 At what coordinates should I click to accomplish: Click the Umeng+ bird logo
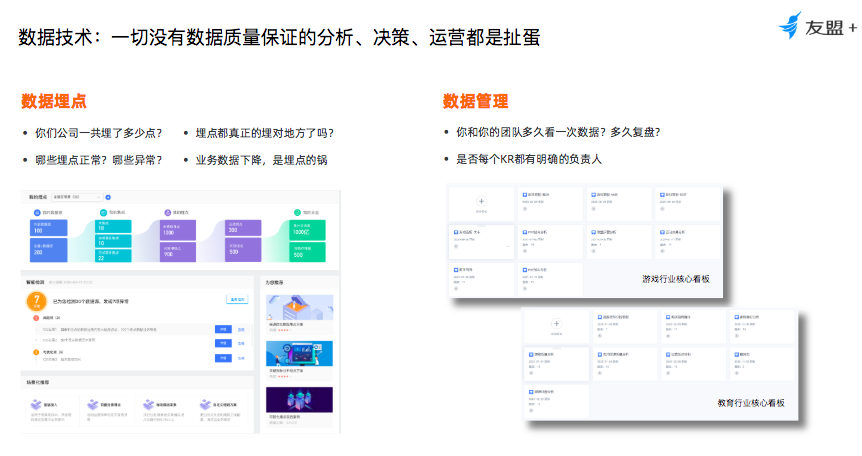(791, 25)
